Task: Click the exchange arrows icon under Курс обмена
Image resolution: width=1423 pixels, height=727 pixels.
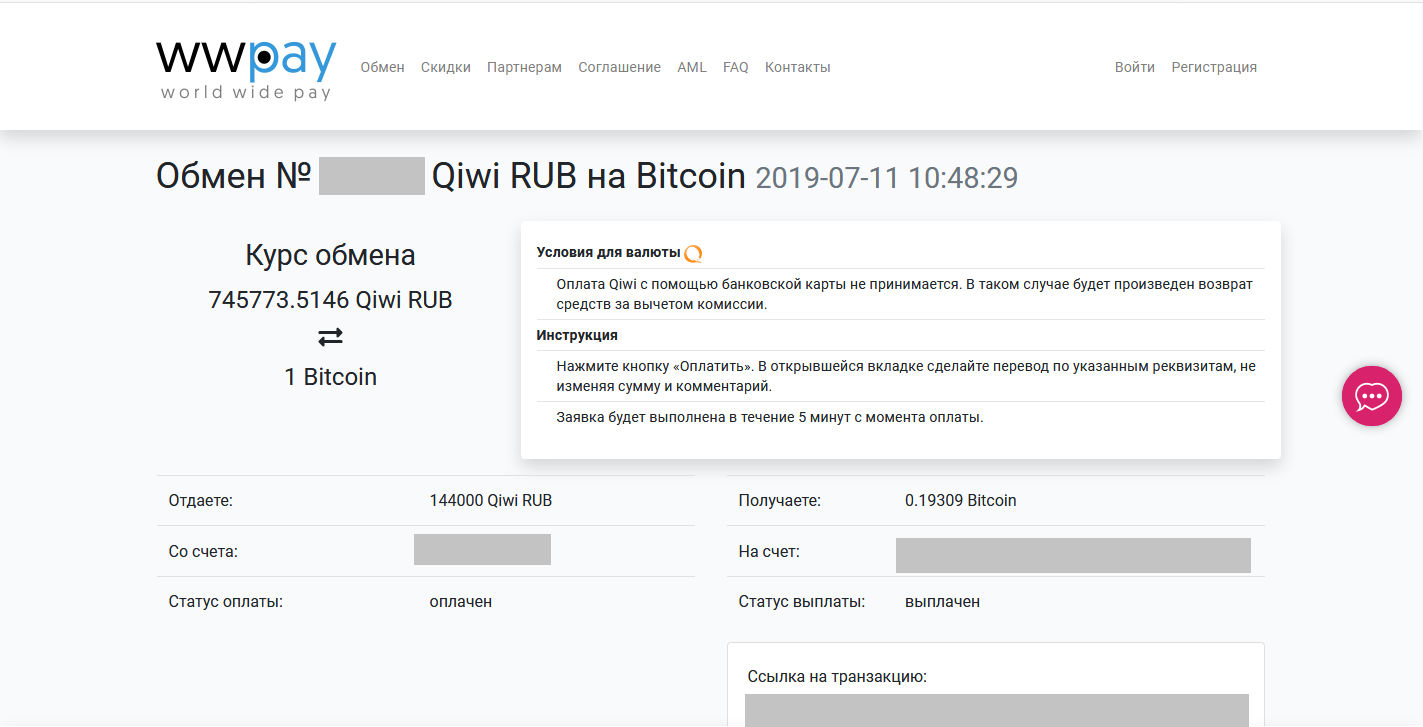Action: click(330, 338)
